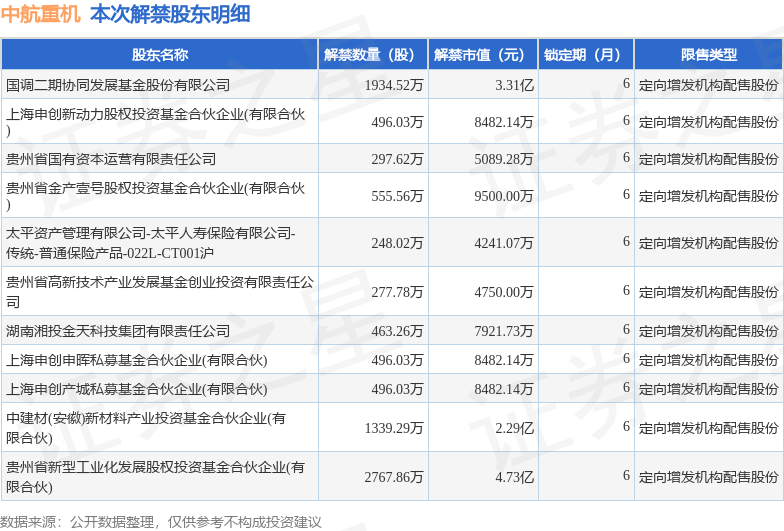Click 496.03万 in 上海申创申晖 row
The width and height of the screenshot is (784, 531).
(397, 360)
